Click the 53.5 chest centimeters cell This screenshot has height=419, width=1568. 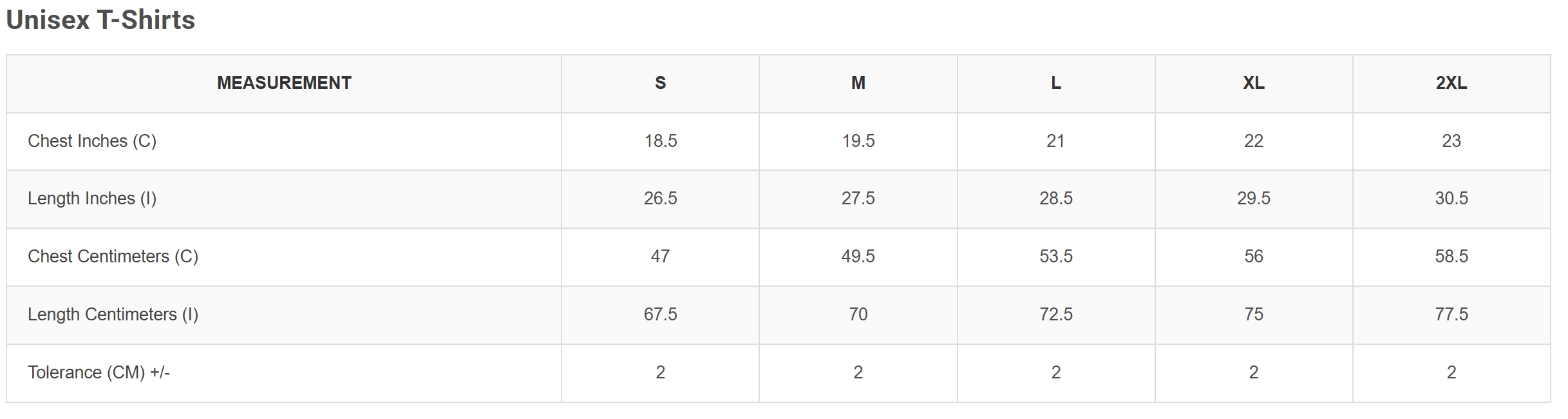[x=1056, y=257]
